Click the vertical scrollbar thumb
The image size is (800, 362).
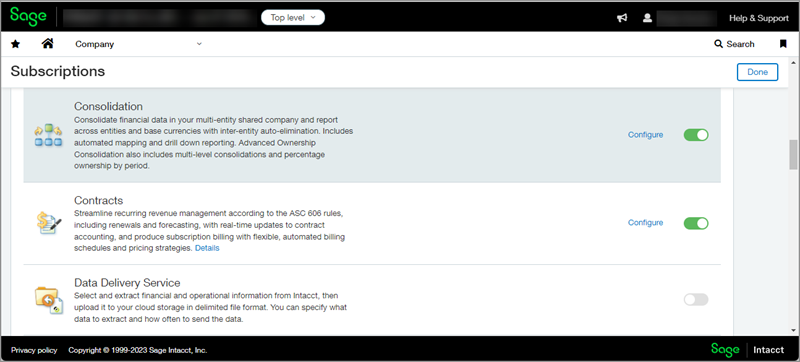coord(793,154)
